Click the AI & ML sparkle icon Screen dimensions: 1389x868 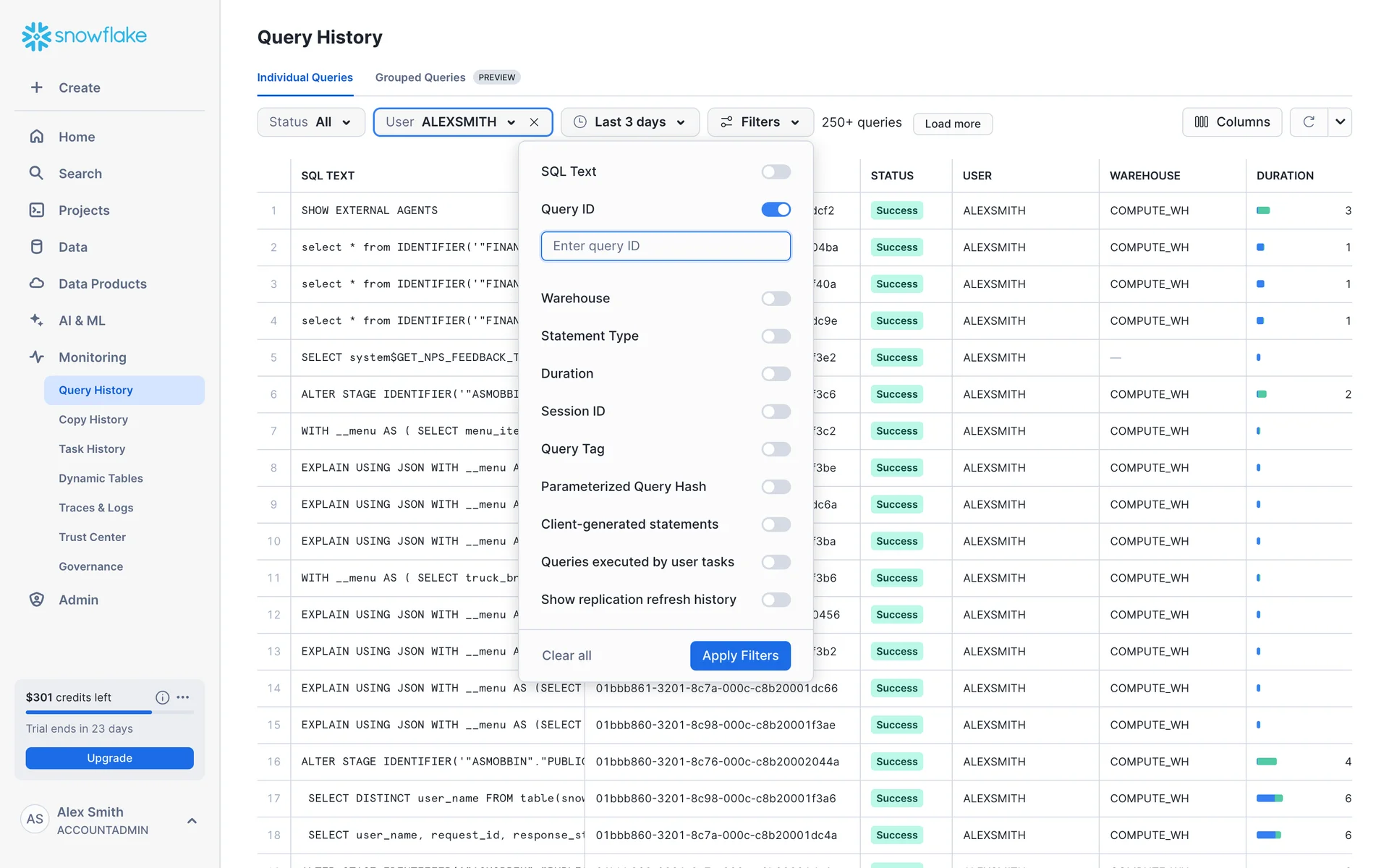[x=36, y=320]
